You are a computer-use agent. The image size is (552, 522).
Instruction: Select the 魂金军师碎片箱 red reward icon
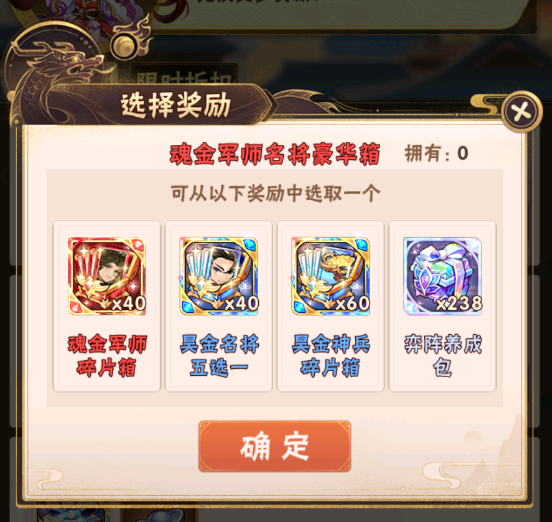[107, 276]
